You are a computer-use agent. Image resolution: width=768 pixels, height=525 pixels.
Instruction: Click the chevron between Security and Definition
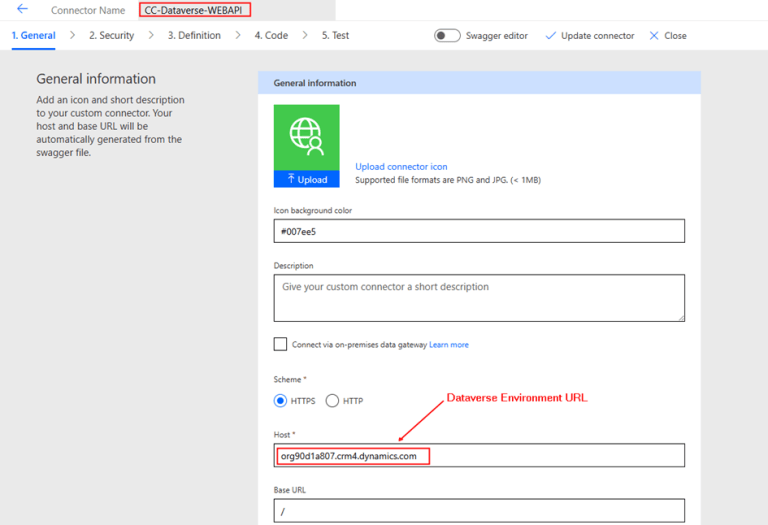coord(151,35)
